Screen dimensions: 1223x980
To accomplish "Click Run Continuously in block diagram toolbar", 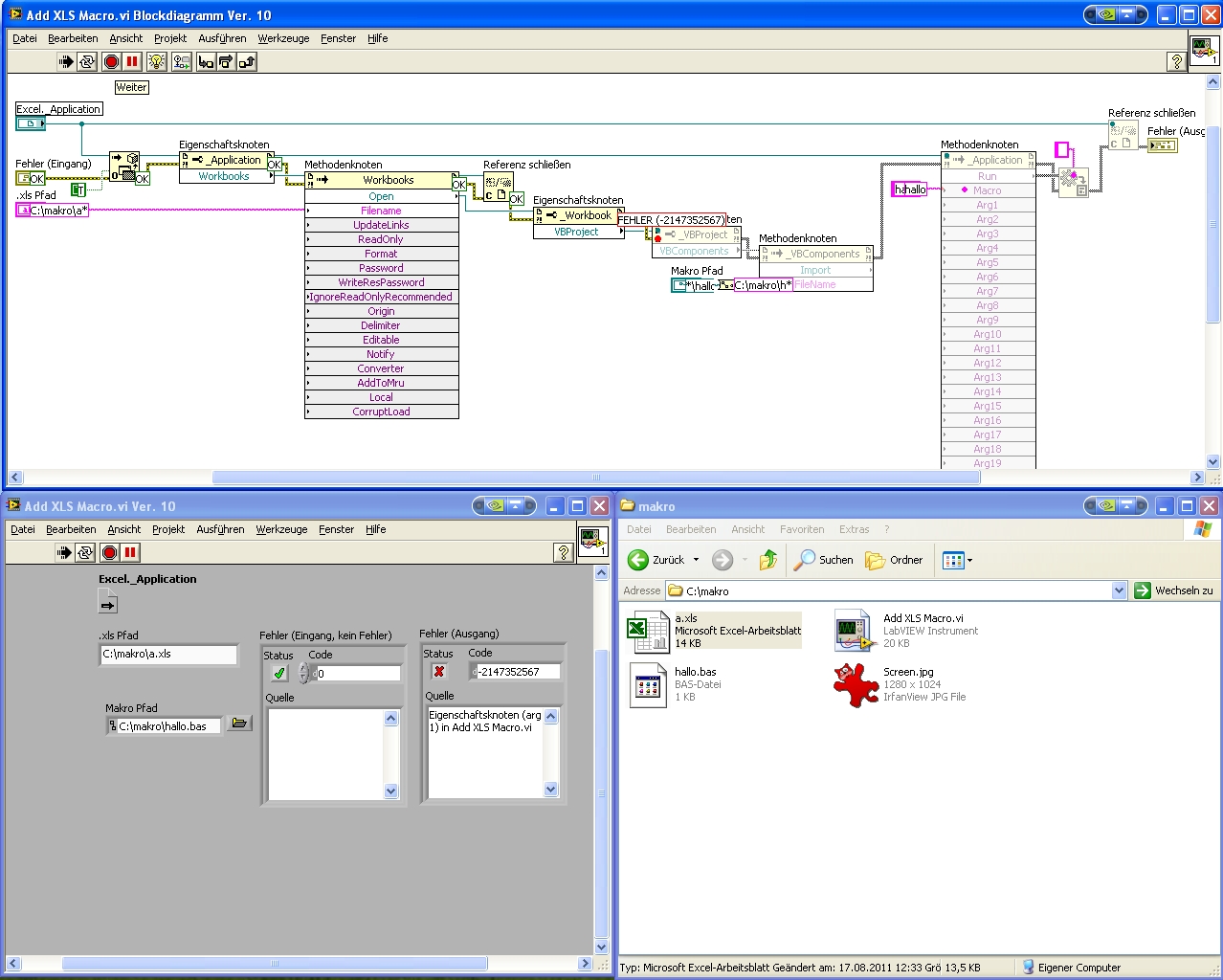I will tap(87, 62).
